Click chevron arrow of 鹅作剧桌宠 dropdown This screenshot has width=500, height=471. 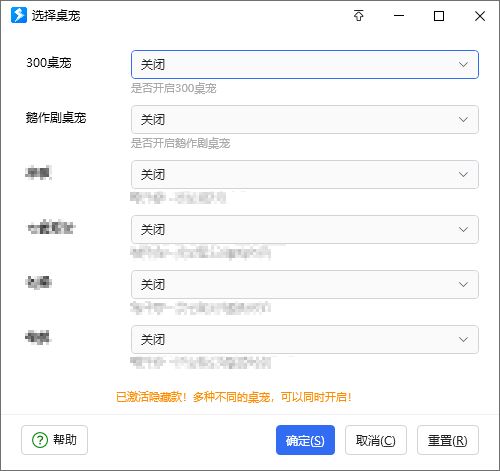463,119
